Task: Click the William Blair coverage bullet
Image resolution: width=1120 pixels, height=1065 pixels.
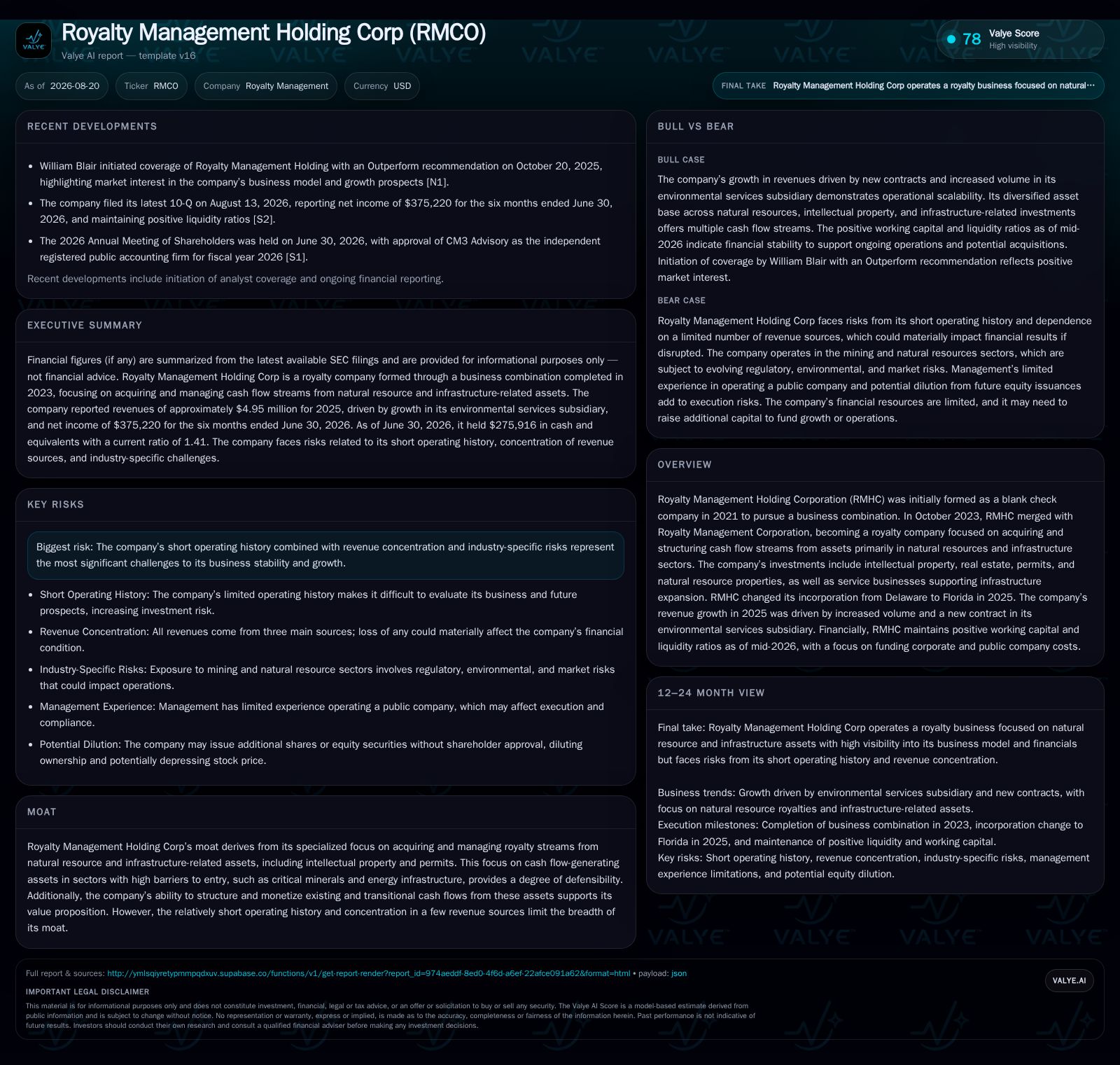Action: pyautogui.click(x=321, y=174)
